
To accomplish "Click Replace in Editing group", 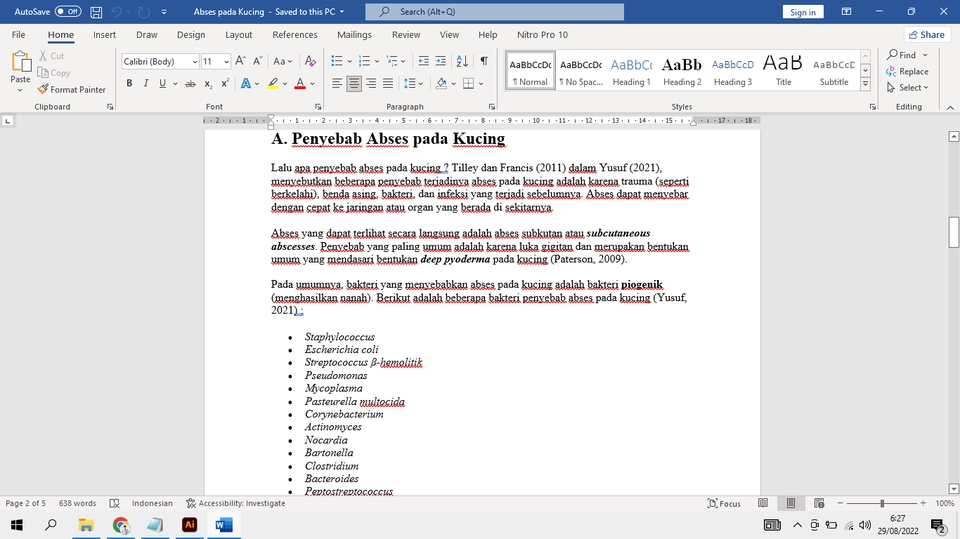I will click(907, 71).
